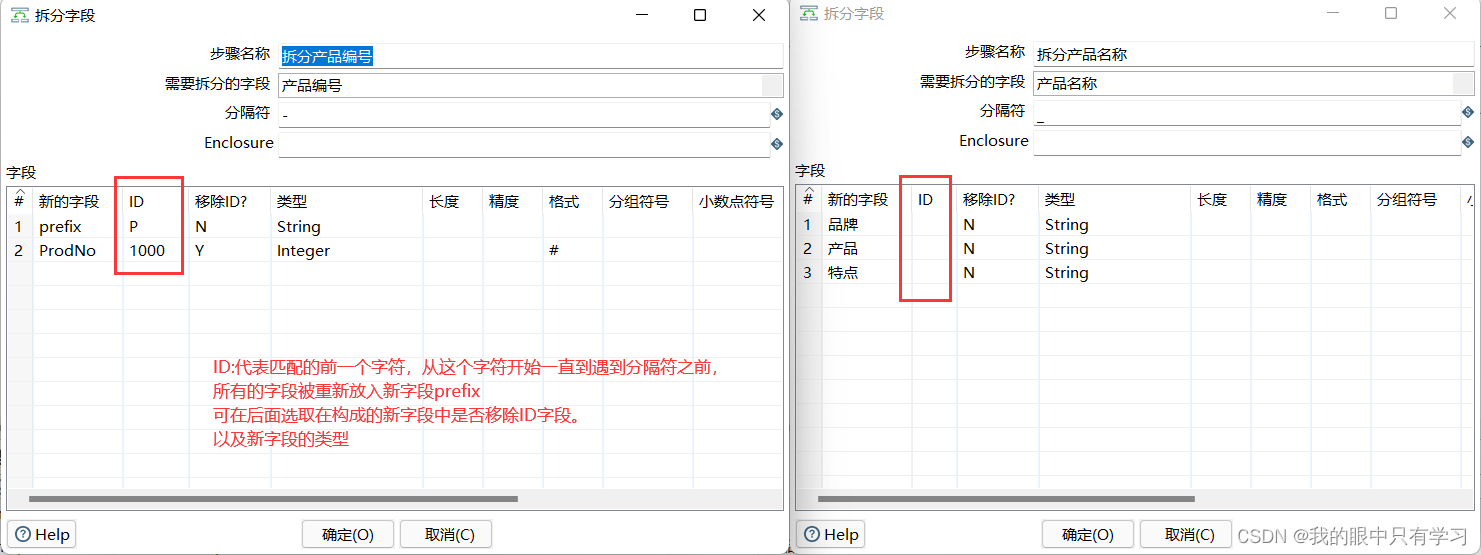
Task: Sort by # column in 拆分产品编号 table
Action: point(19,201)
